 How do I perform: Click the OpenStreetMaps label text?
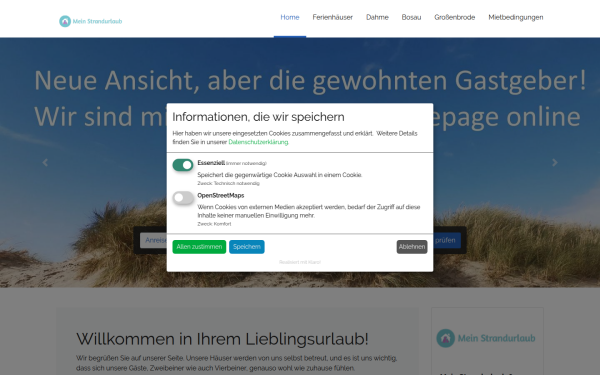coord(221,196)
